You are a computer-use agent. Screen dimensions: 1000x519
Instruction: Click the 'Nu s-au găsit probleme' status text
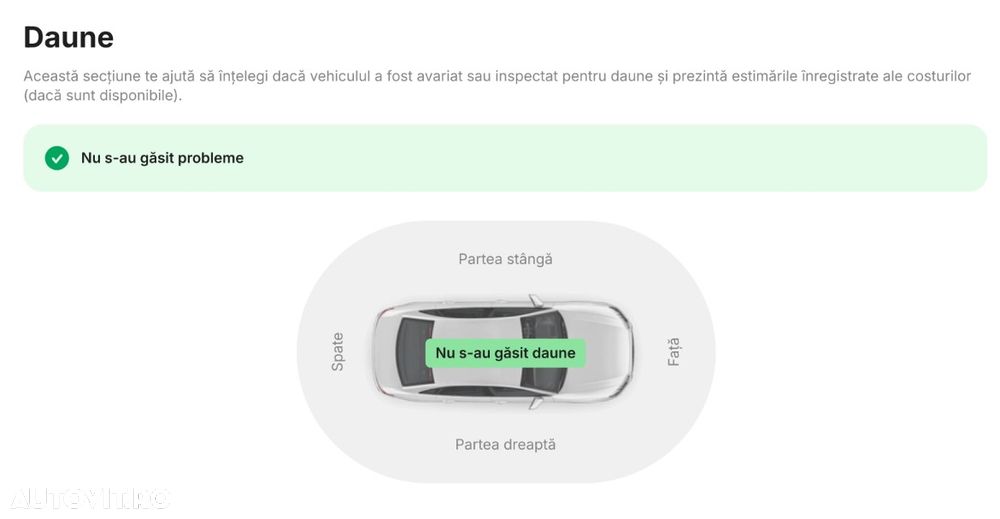(162, 158)
